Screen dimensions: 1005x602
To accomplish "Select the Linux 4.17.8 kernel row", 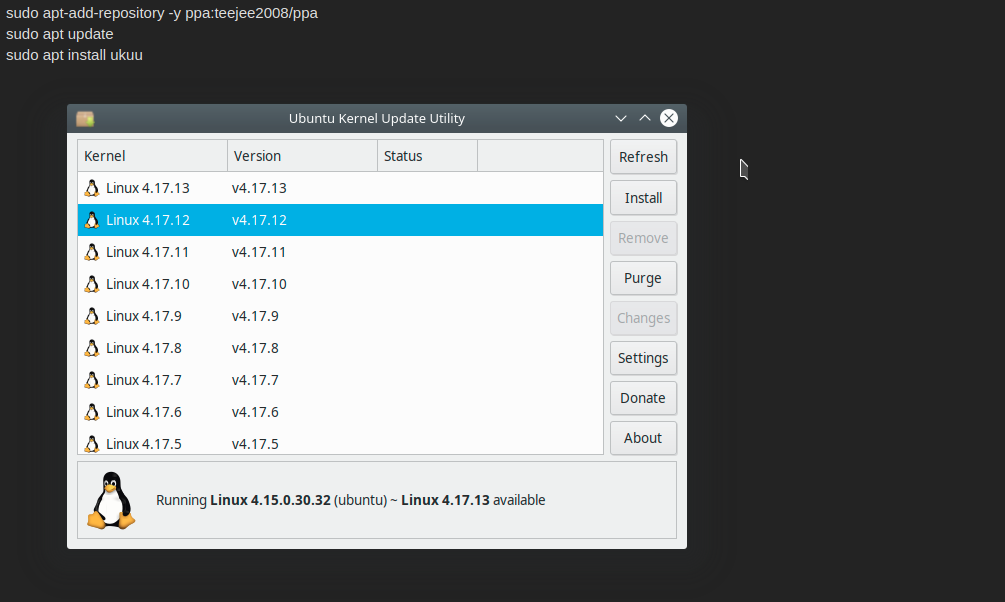I will 340,348.
